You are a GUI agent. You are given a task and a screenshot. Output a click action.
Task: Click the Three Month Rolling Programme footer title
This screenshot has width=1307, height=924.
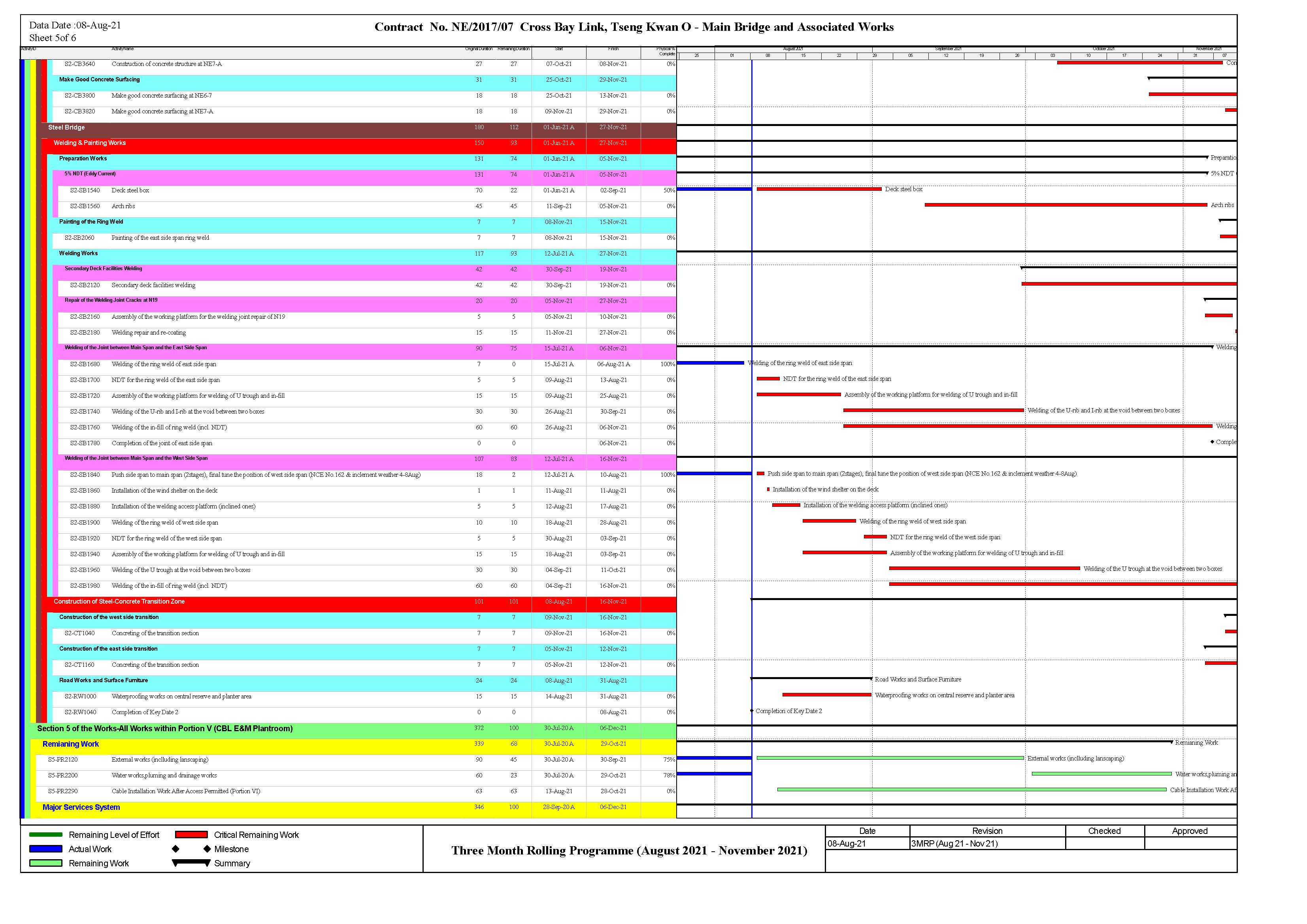point(629,851)
